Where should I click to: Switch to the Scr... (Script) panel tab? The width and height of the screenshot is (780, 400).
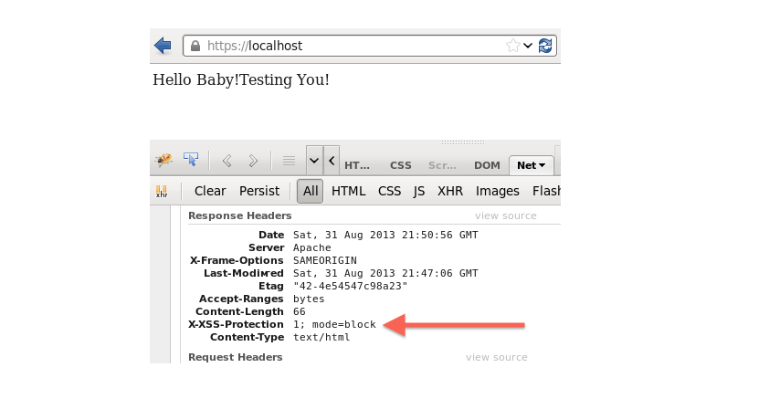tap(442, 166)
